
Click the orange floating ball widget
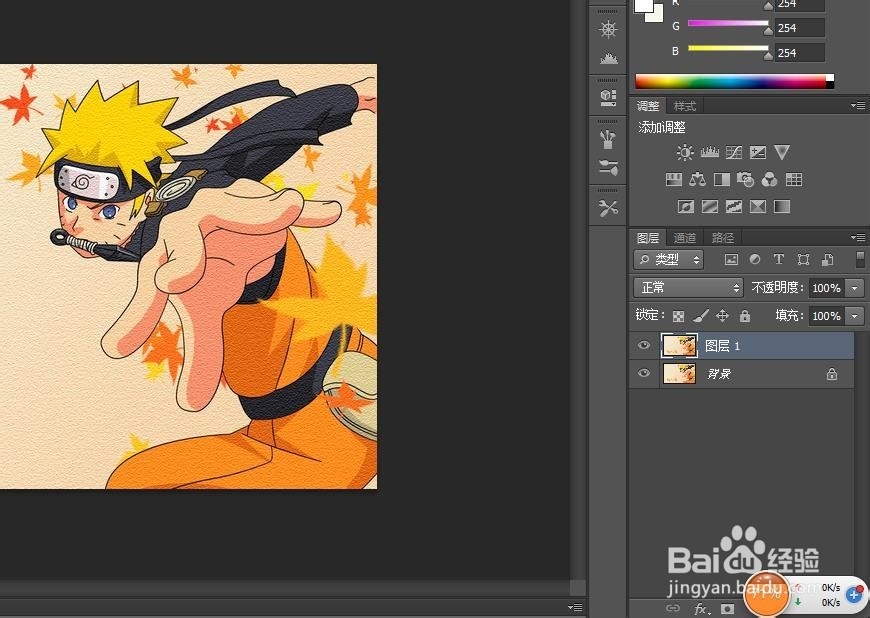(767, 594)
